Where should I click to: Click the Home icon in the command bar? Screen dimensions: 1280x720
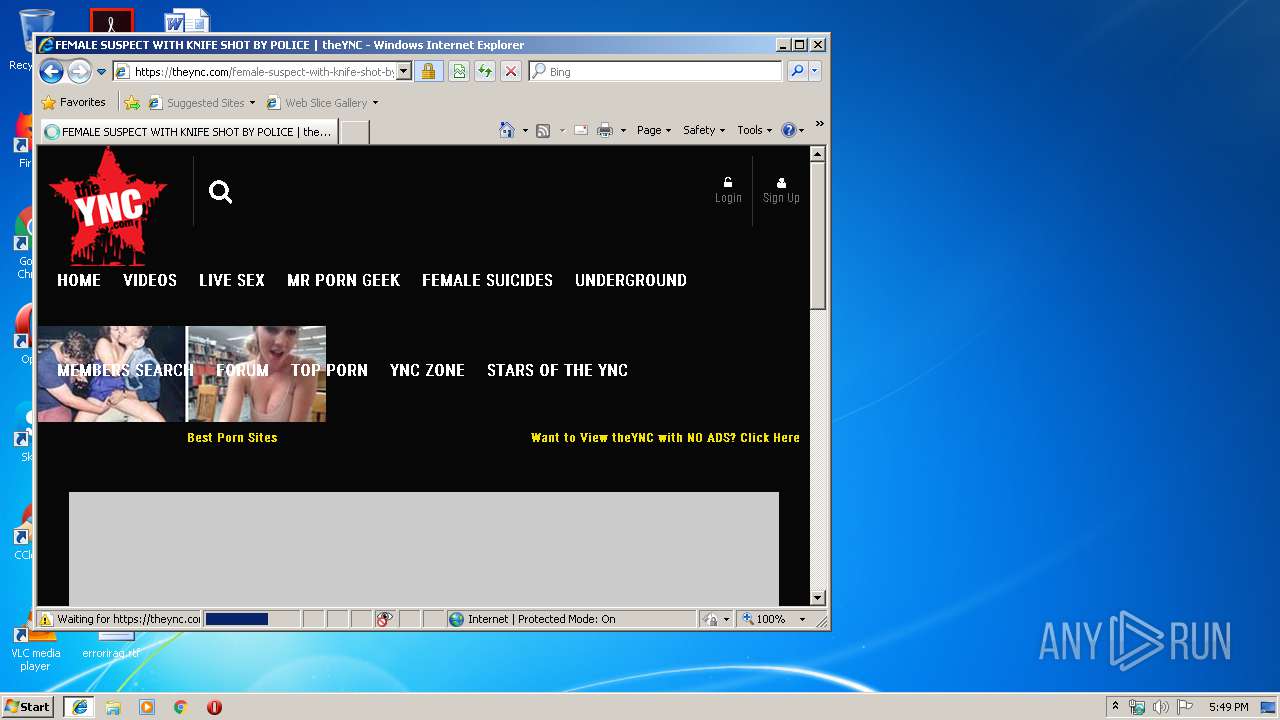coord(507,130)
